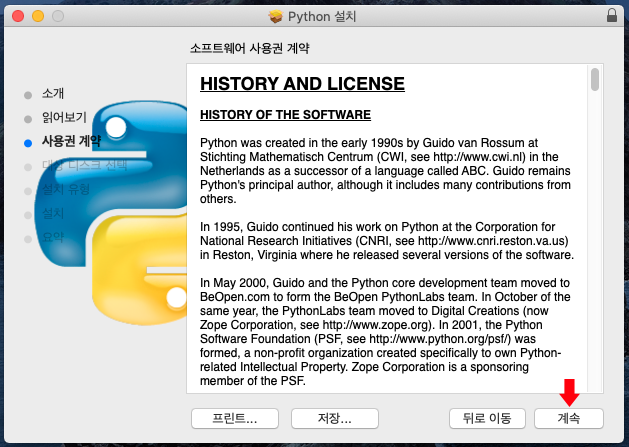Click the 'In 1995, Guido continued' paragraph
Image resolution: width=629 pixels, height=447 pixels.
click(x=387, y=241)
